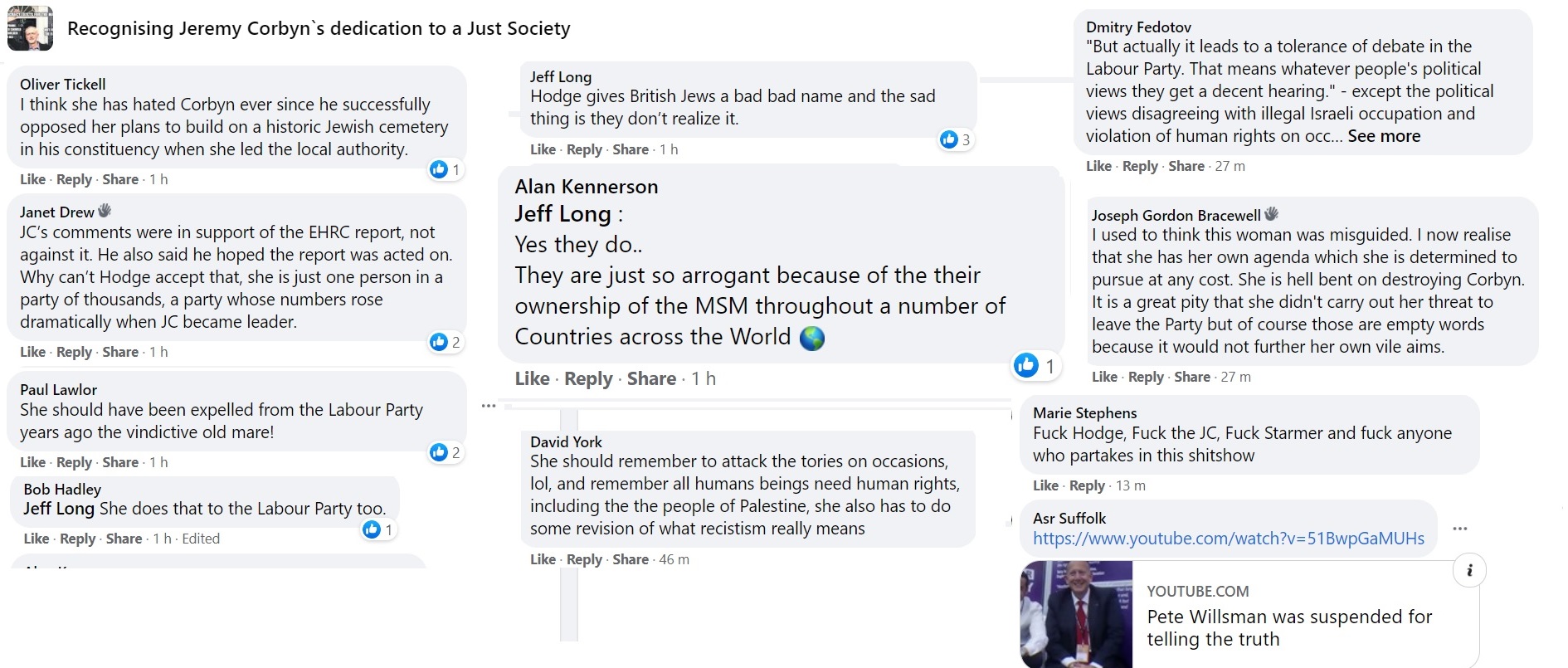Open three-dot menu left of David York's comment
Viewport: 1568px width, 668px height.
point(489,406)
